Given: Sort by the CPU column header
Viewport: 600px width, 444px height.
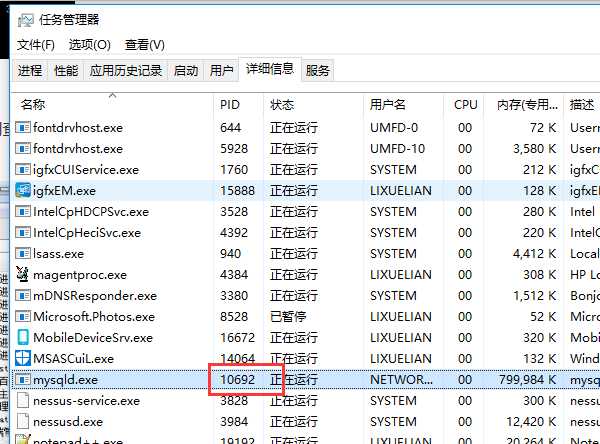Looking at the screenshot, I should [x=464, y=104].
